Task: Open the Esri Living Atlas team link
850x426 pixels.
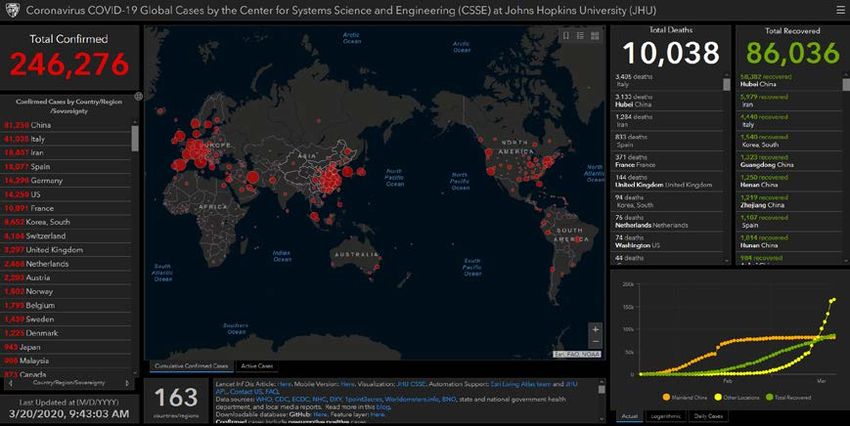Action: (520, 384)
